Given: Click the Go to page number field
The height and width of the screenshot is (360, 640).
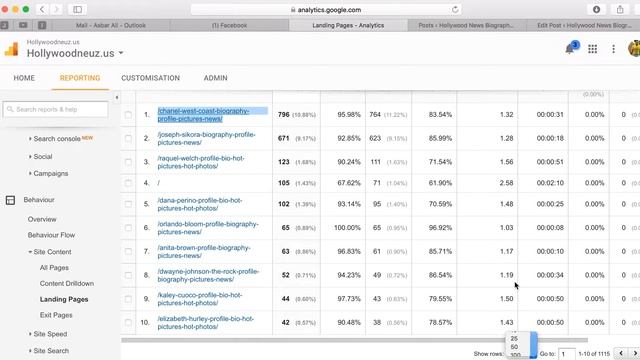Looking at the screenshot, I should coord(567,354).
